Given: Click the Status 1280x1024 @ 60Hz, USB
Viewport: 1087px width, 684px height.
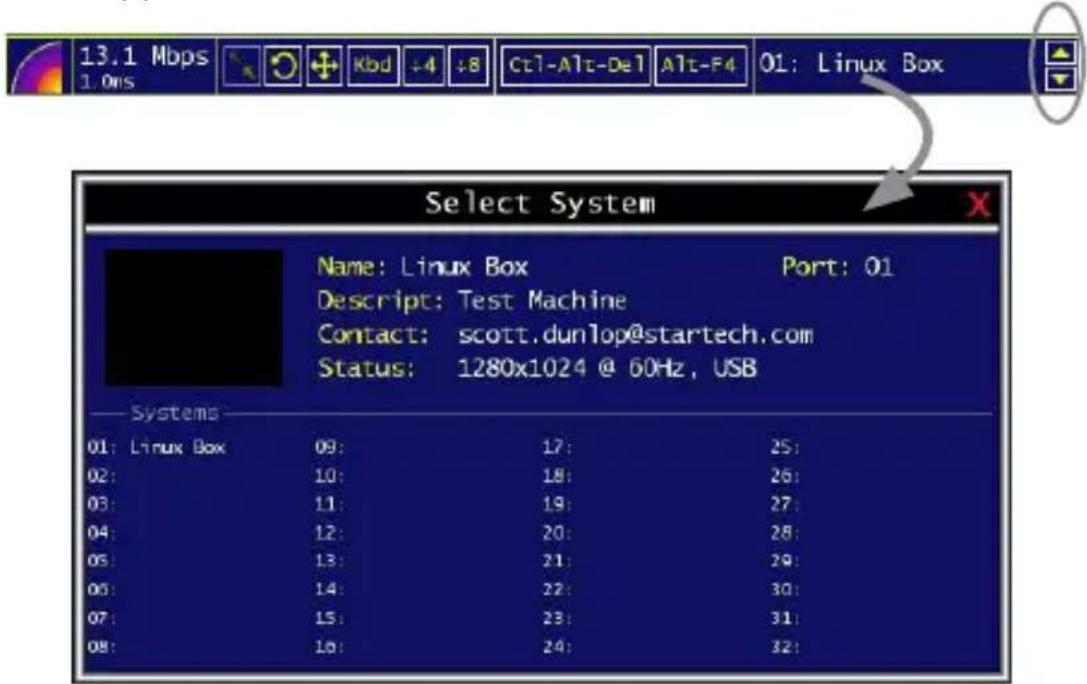Looking at the screenshot, I should [x=607, y=368].
